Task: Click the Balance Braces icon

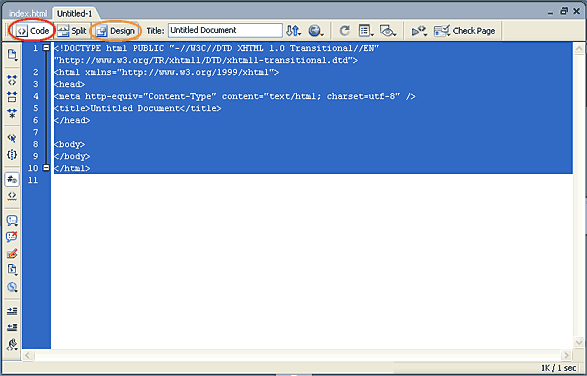Action: coord(12,154)
